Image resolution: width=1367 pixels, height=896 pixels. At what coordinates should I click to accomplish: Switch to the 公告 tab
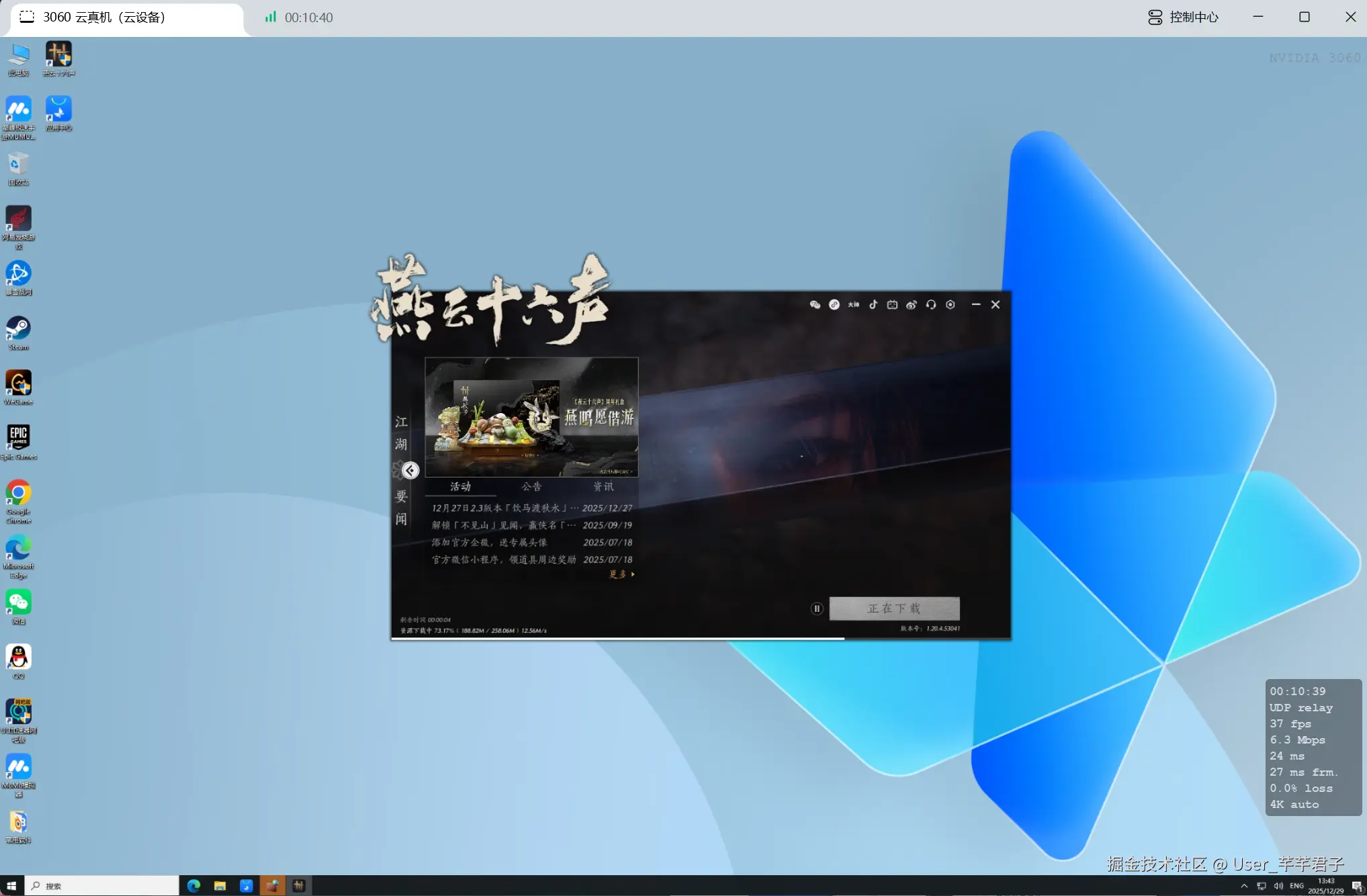[x=531, y=486]
